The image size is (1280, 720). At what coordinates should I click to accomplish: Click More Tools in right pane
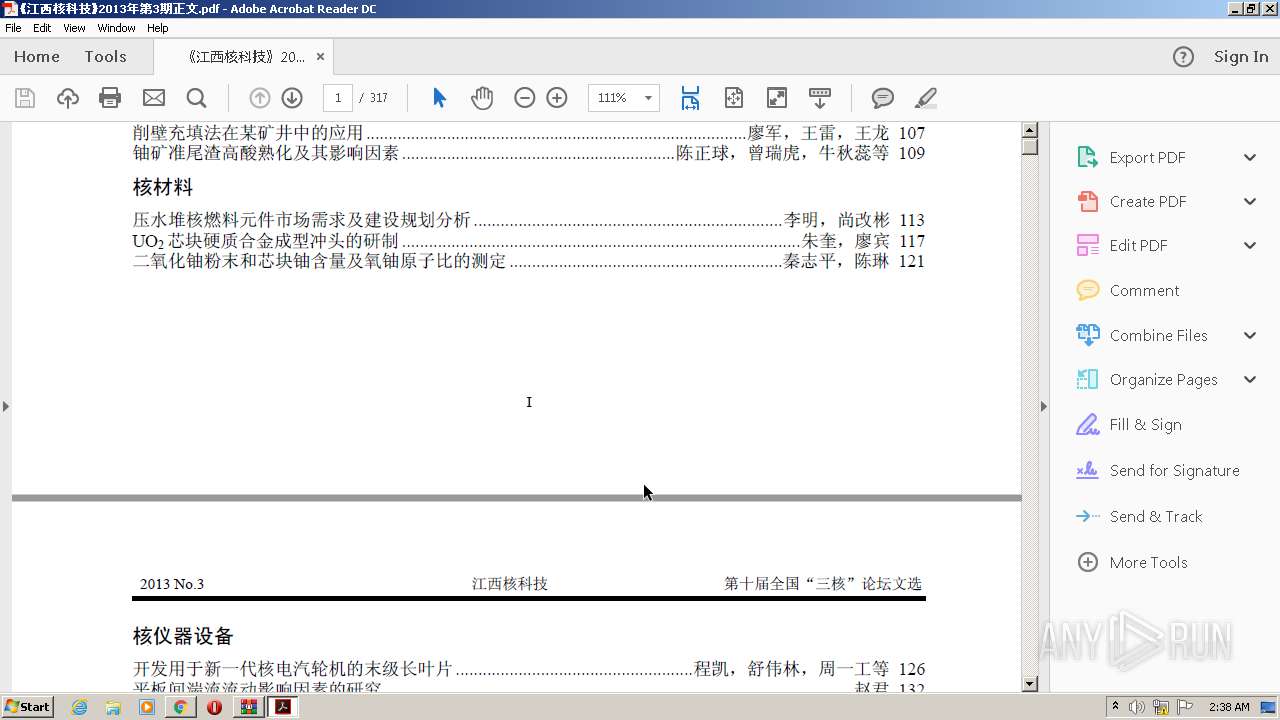point(1148,562)
